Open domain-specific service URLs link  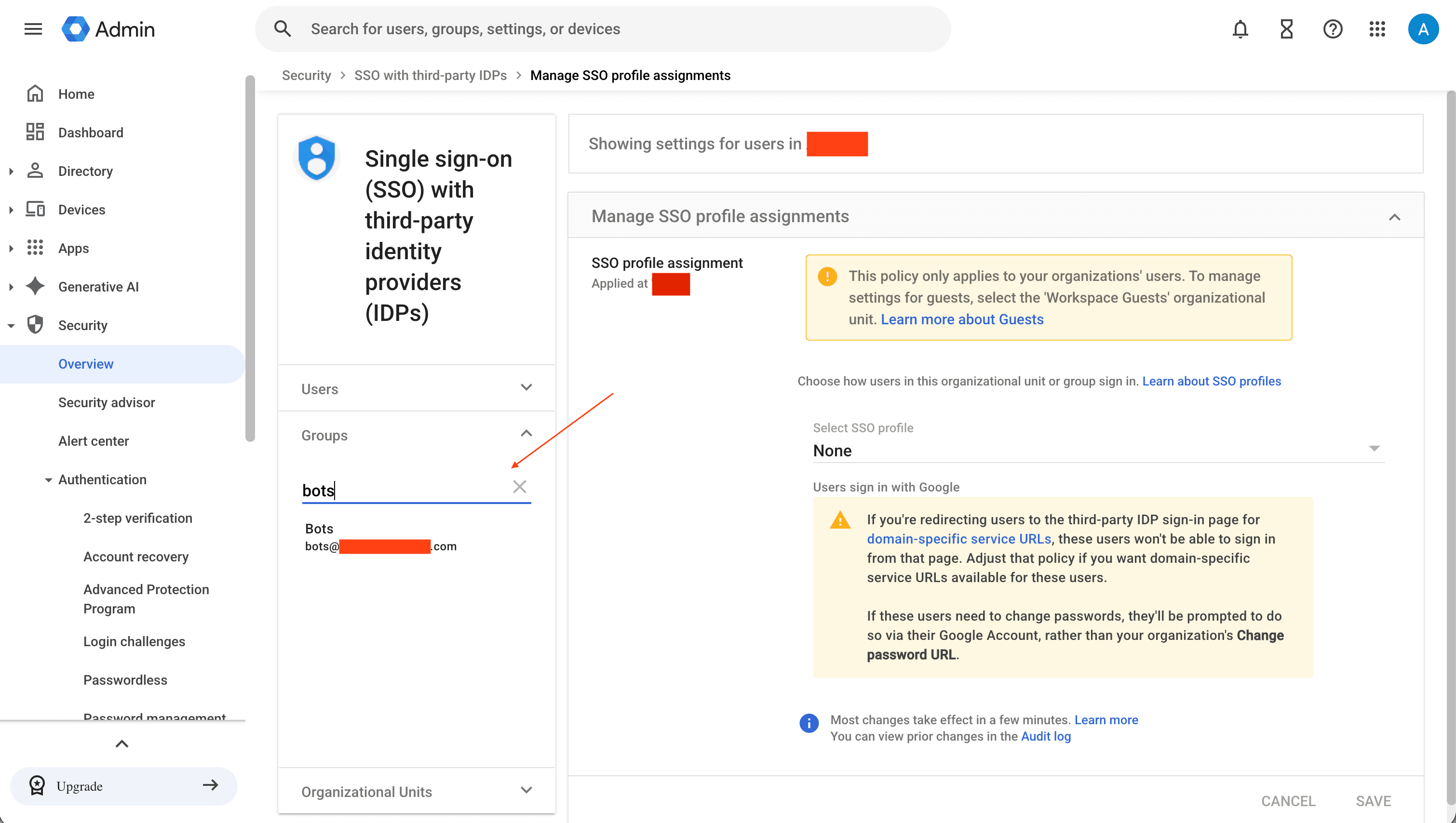click(958, 539)
